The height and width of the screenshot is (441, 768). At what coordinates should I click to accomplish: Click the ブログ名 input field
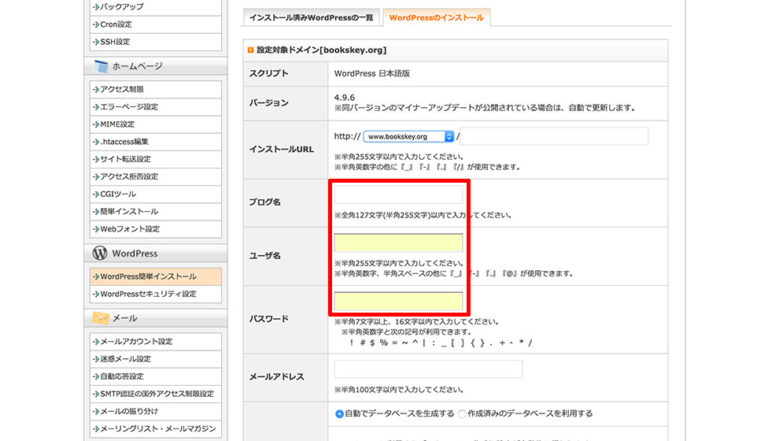(398, 195)
